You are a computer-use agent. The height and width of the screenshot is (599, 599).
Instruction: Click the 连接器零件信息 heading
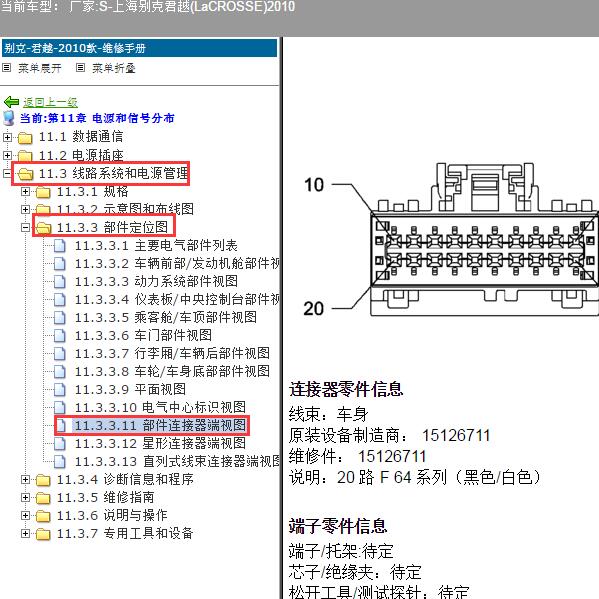[346, 390]
